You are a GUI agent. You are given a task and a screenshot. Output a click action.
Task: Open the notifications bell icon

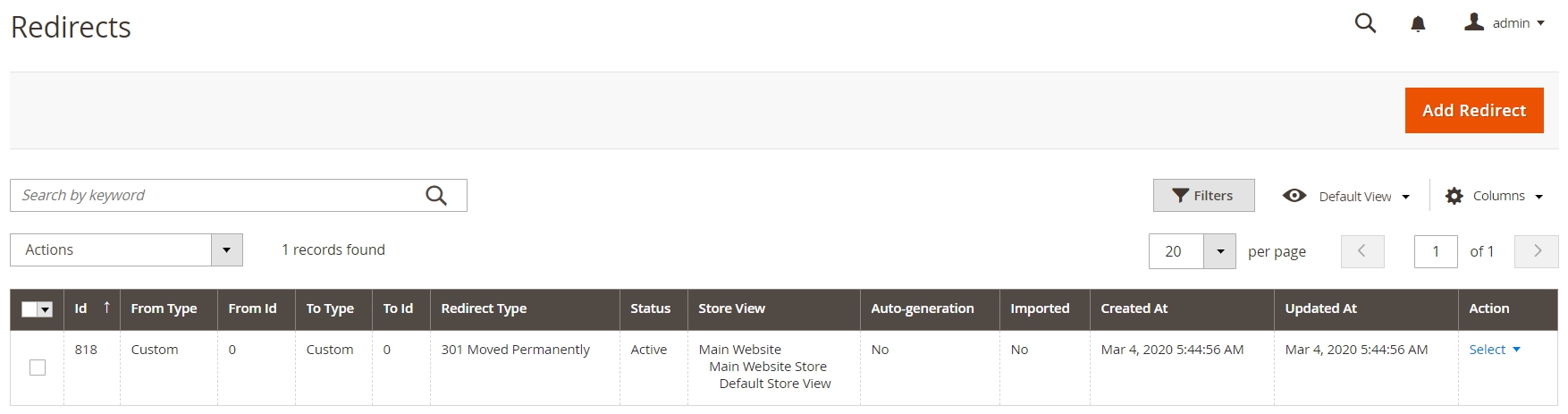pyautogui.click(x=1418, y=24)
